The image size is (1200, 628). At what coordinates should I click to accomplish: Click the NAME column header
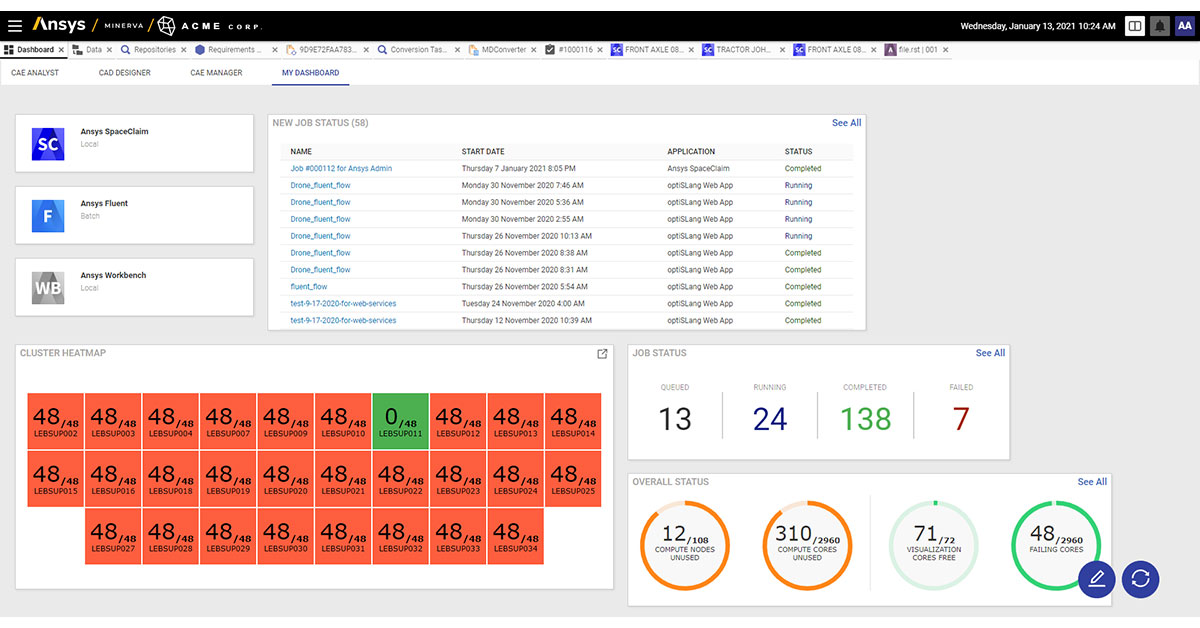coord(301,152)
